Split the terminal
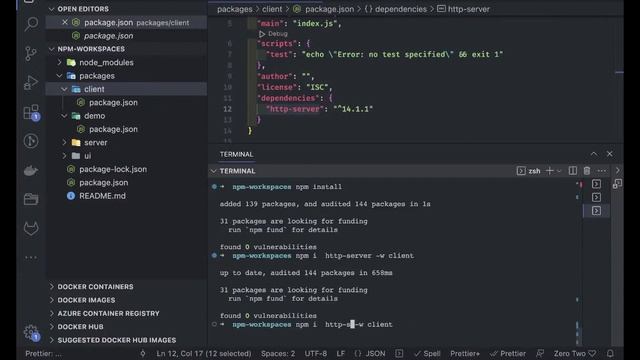 tap(573, 171)
